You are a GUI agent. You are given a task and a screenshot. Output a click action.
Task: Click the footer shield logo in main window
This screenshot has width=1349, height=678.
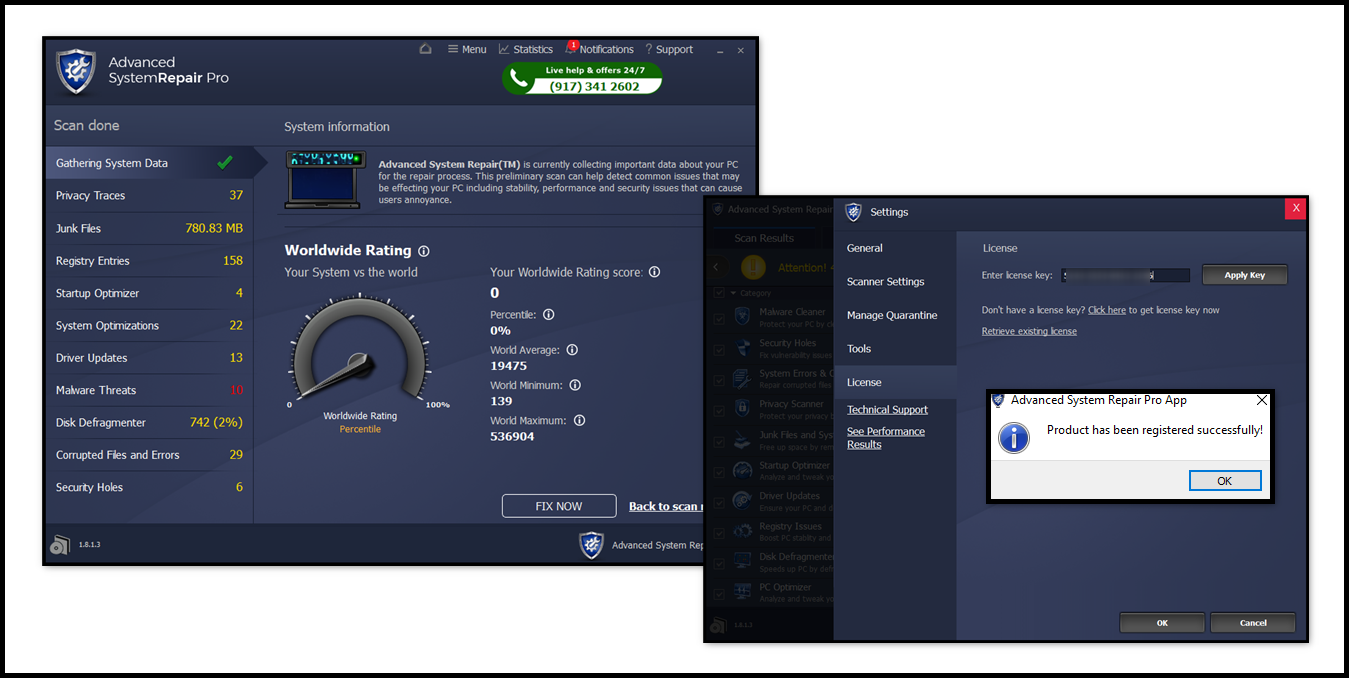(592, 545)
